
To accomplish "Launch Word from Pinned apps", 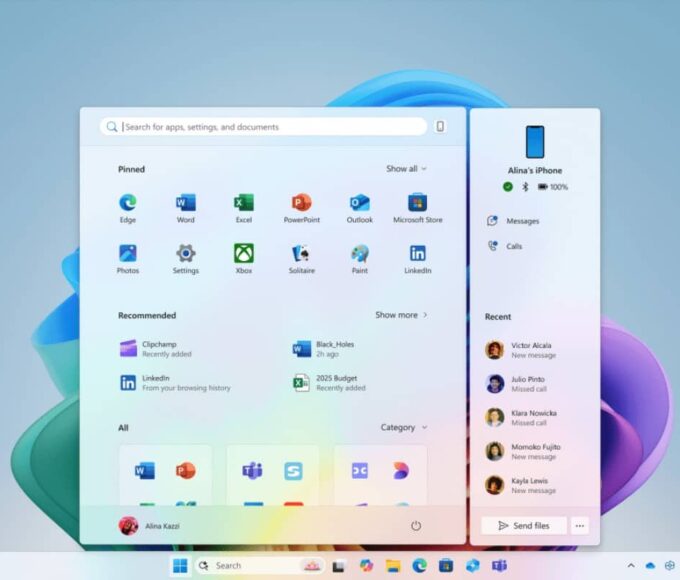I will 186,208.
